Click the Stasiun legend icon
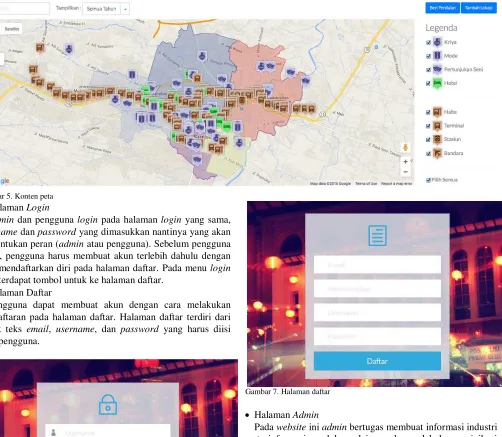 437,139
